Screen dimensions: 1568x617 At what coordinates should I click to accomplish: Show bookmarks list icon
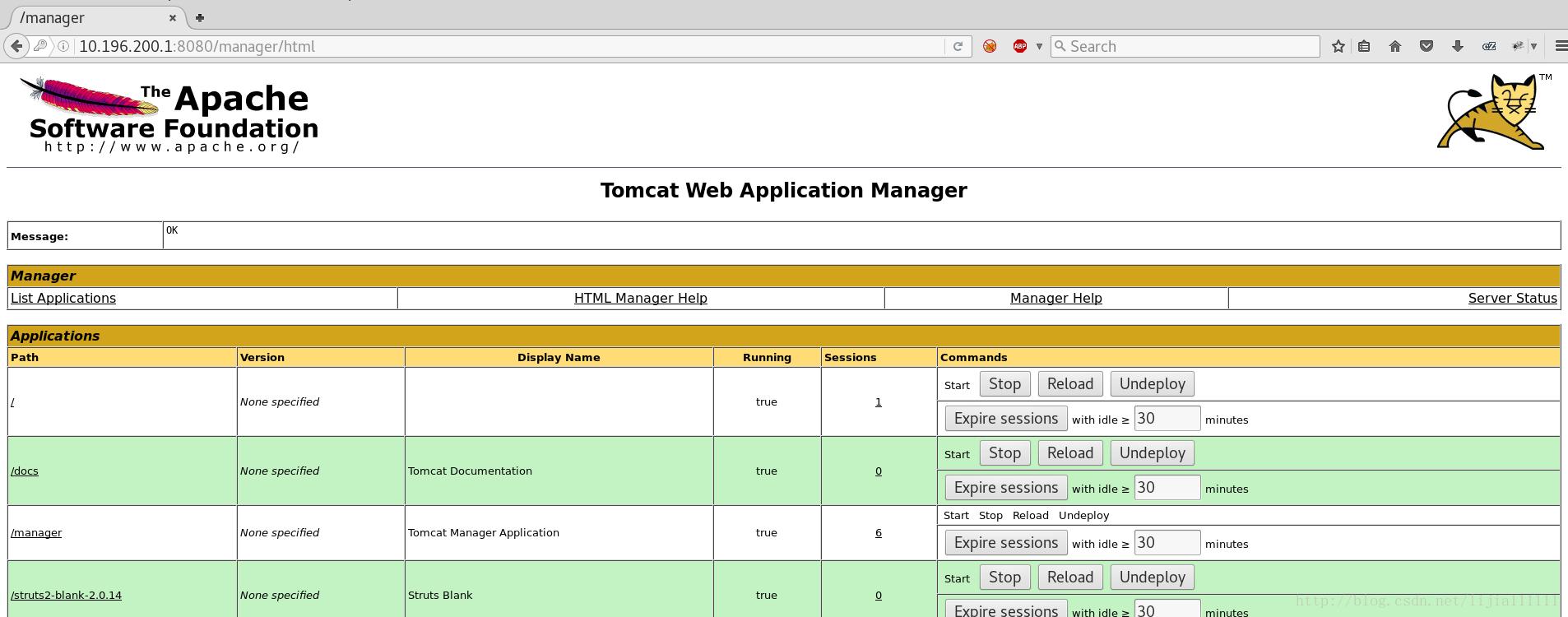pyautogui.click(x=1364, y=46)
